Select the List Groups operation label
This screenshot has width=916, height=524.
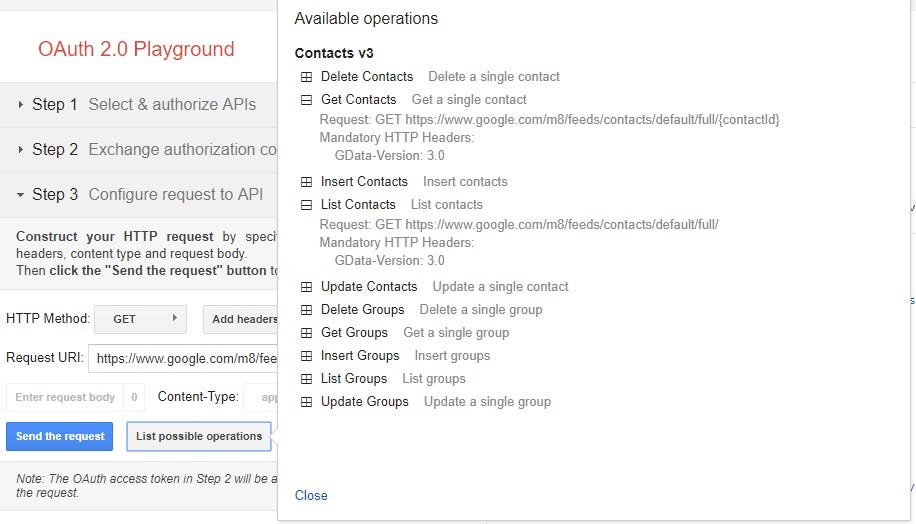354,379
